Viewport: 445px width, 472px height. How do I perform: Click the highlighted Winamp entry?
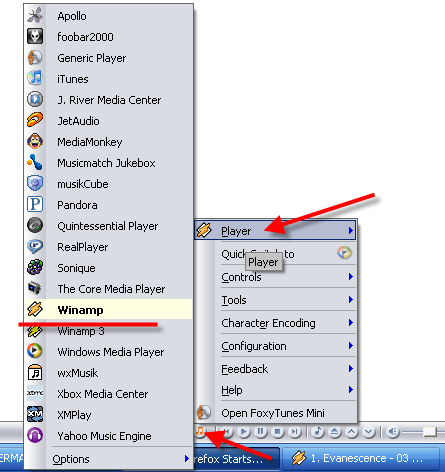pyautogui.click(x=109, y=310)
